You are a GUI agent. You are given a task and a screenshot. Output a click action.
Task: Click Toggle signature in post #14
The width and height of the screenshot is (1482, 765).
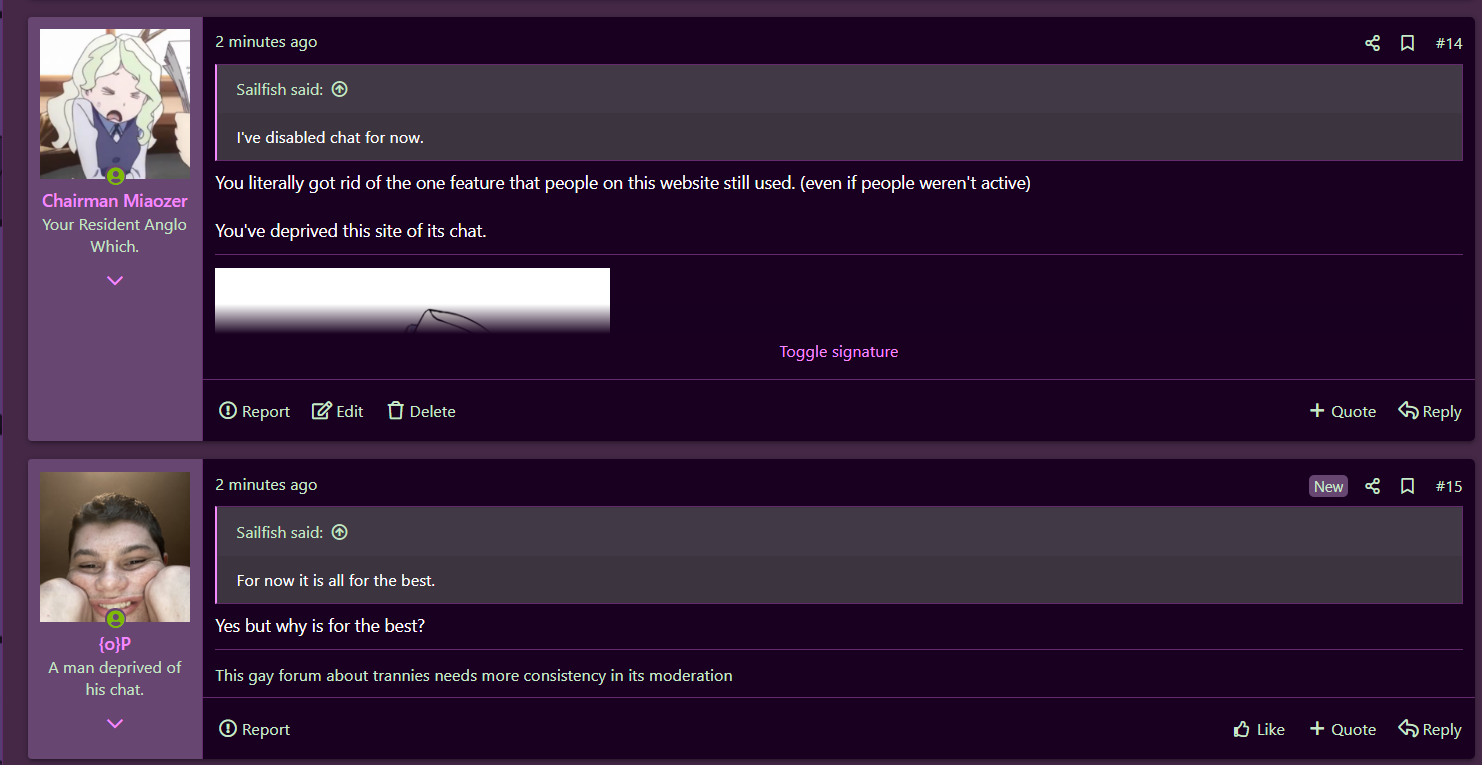click(838, 352)
